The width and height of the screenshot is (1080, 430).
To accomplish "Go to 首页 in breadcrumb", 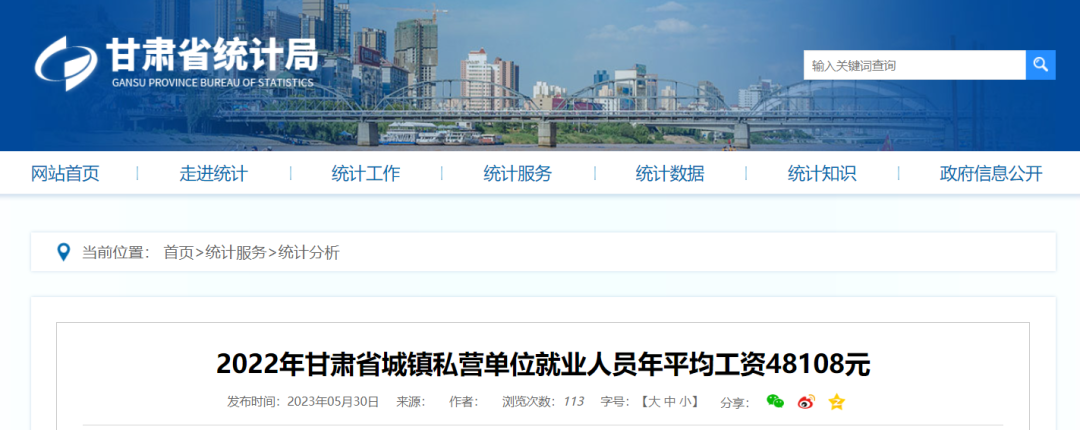I will click(178, 253).
